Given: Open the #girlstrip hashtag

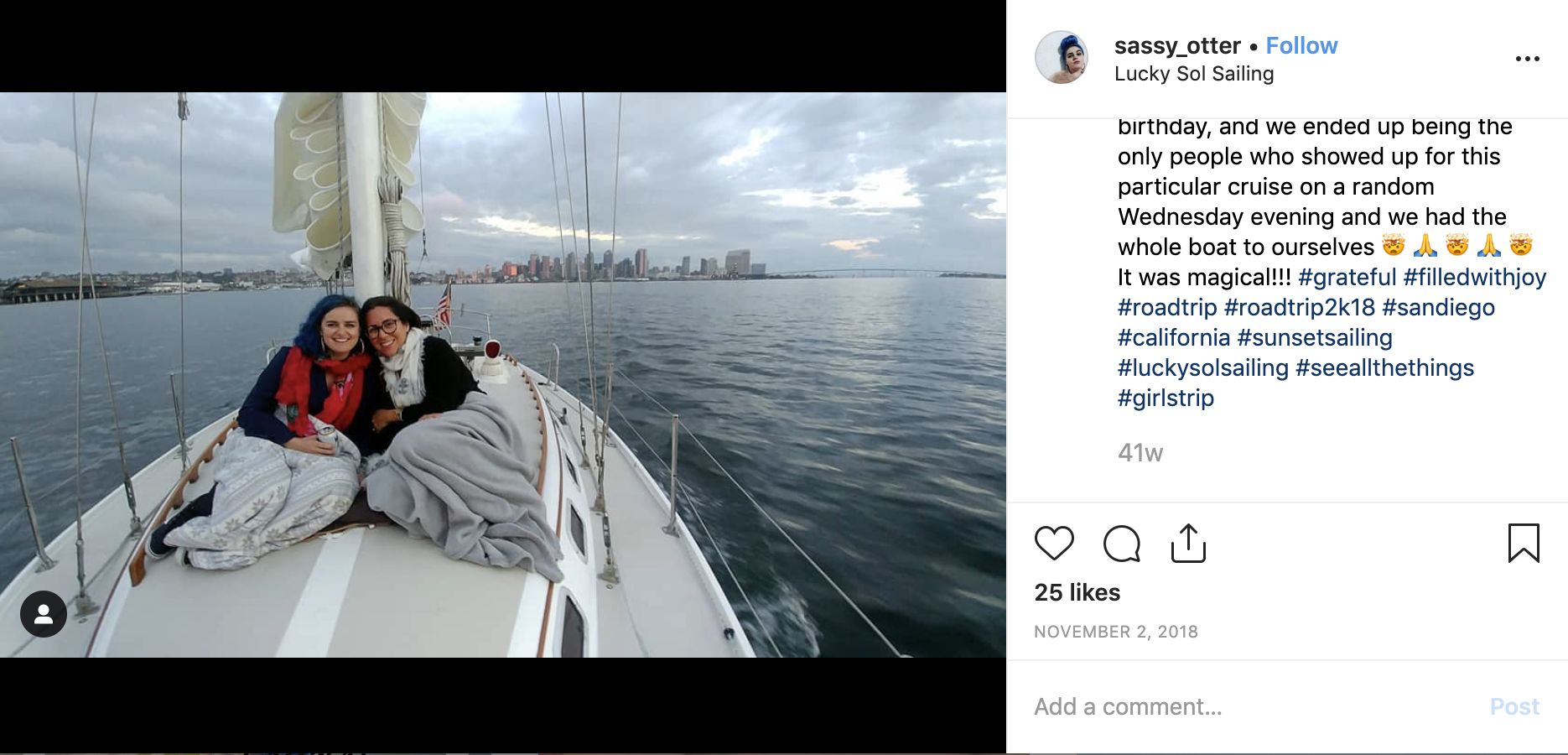Looking at the screenshot, I should point(1166,398).
